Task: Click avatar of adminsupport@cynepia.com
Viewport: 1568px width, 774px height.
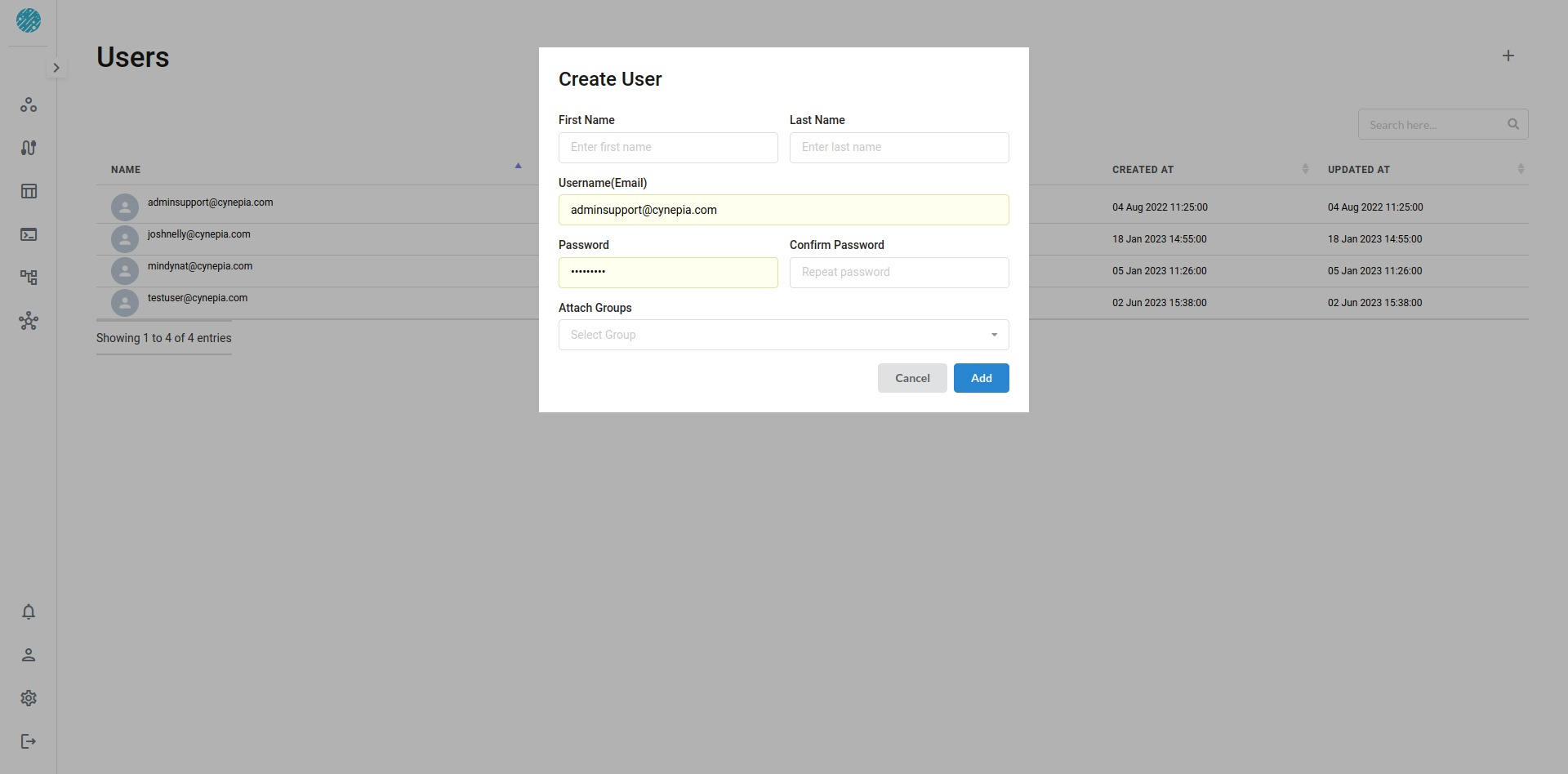Action: coord(125,207)
